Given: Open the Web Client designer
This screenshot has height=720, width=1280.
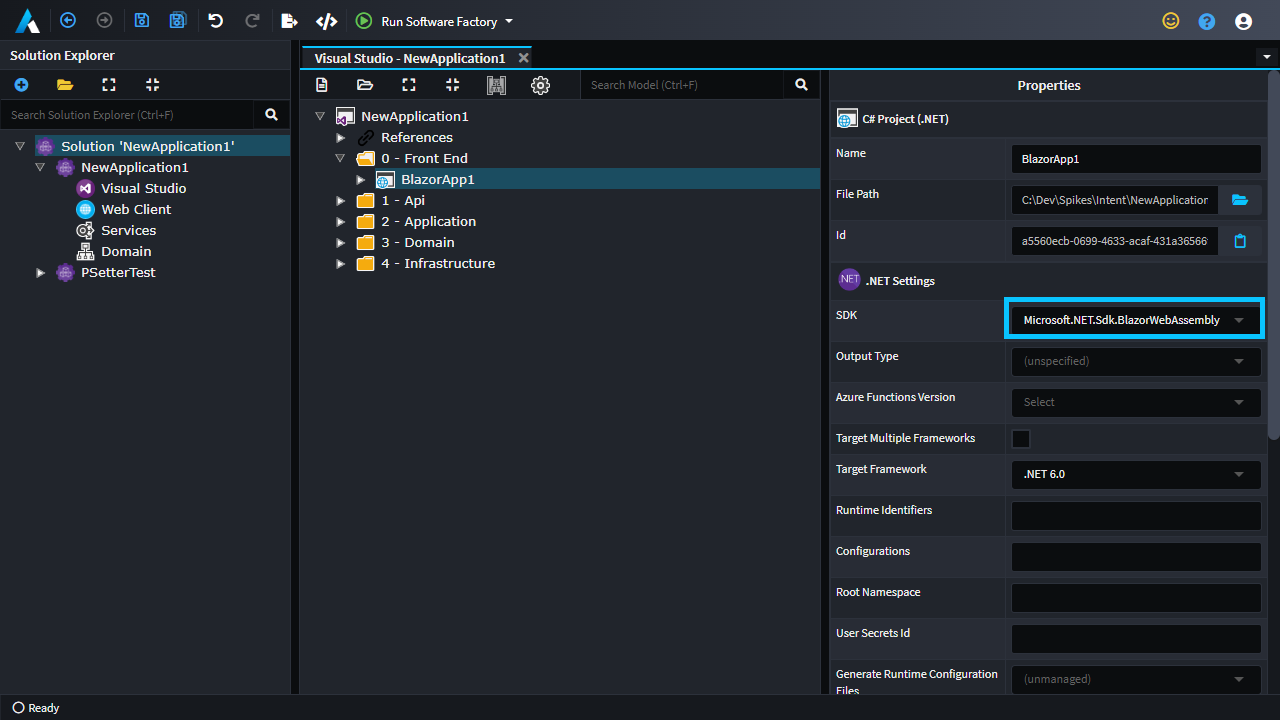Looking at the screenshot, I should click(136, 209).
